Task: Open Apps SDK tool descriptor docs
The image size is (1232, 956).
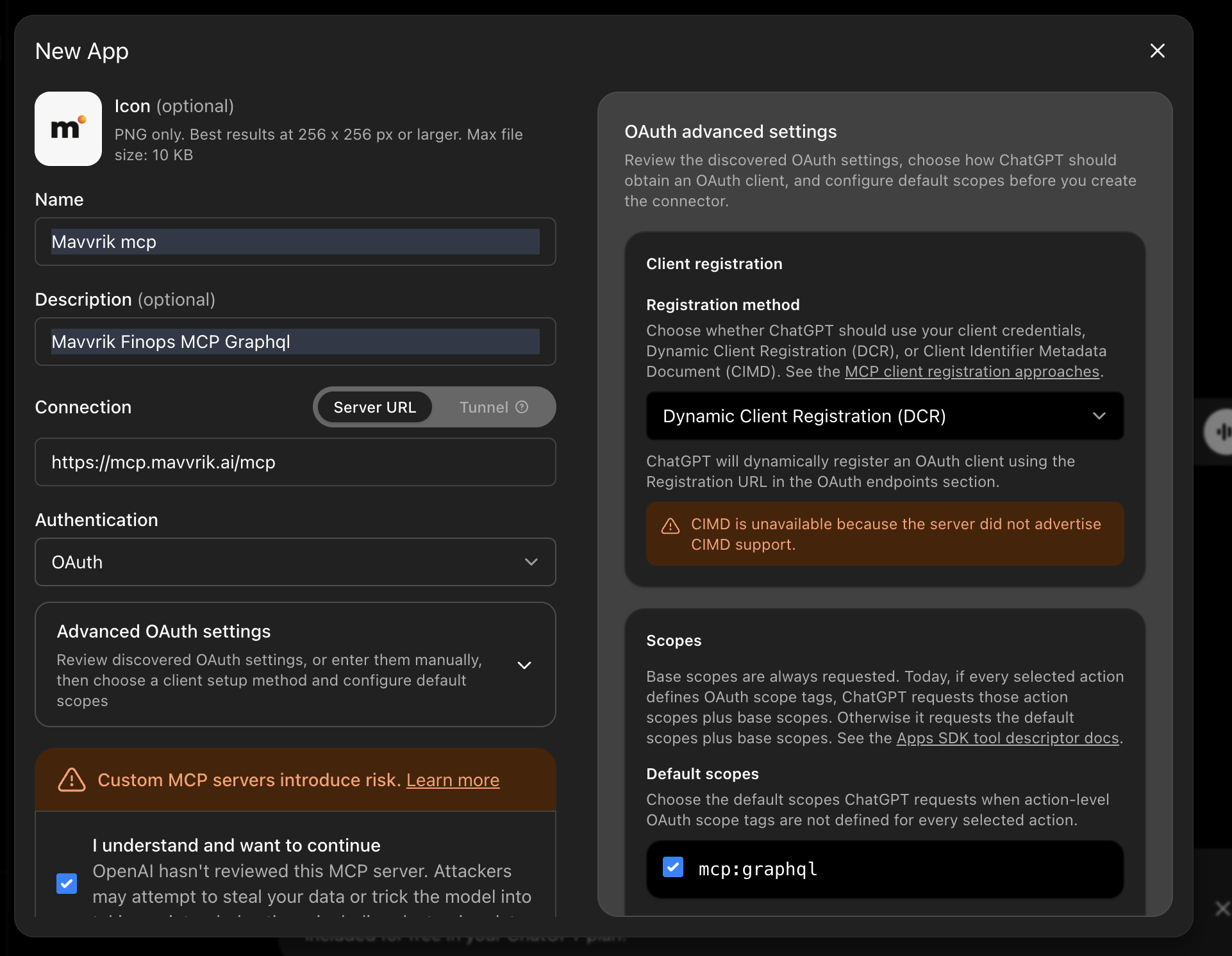Action: tap(1008, 738)
